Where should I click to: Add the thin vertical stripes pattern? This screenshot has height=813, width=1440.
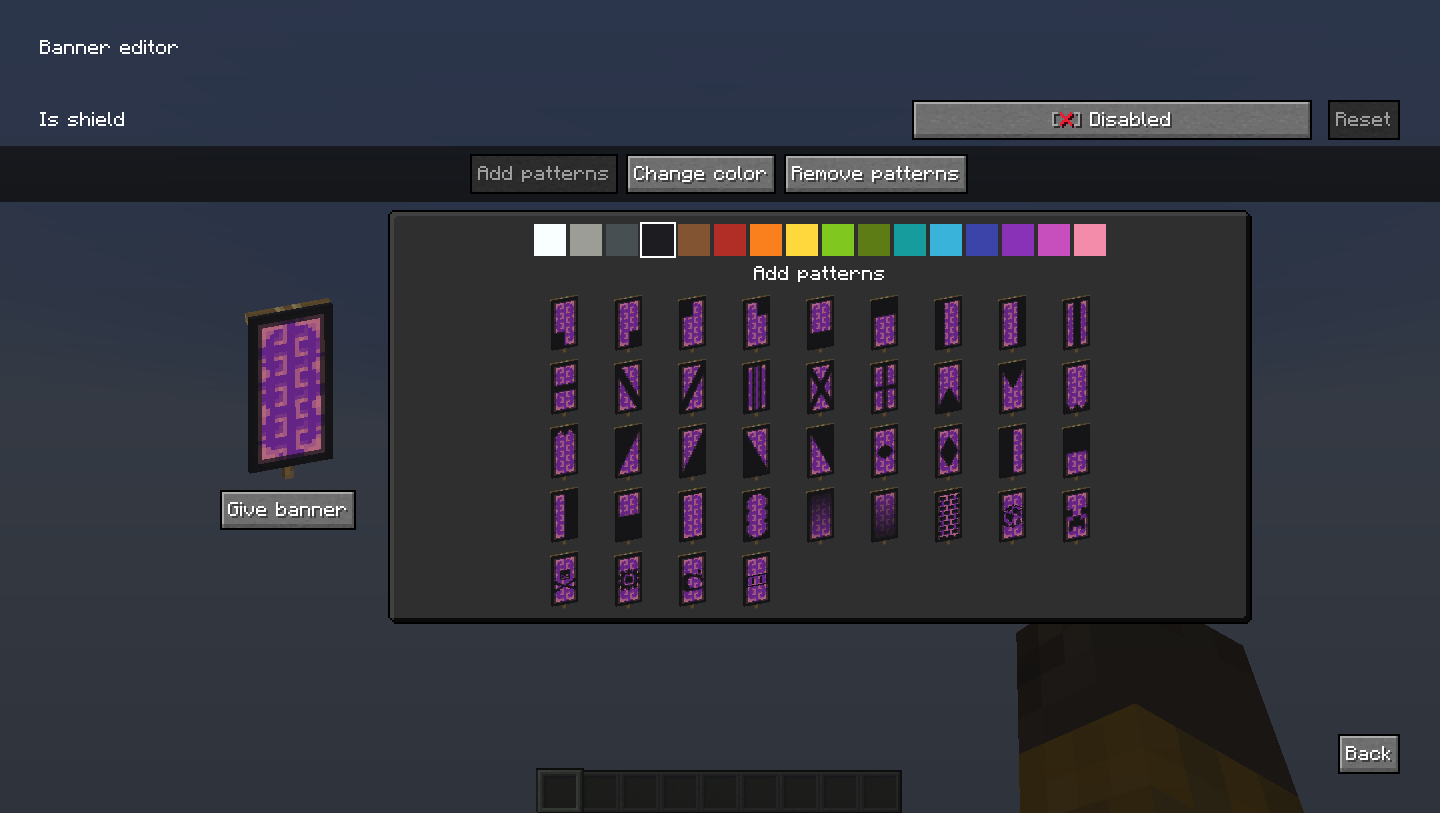[756, 387]
